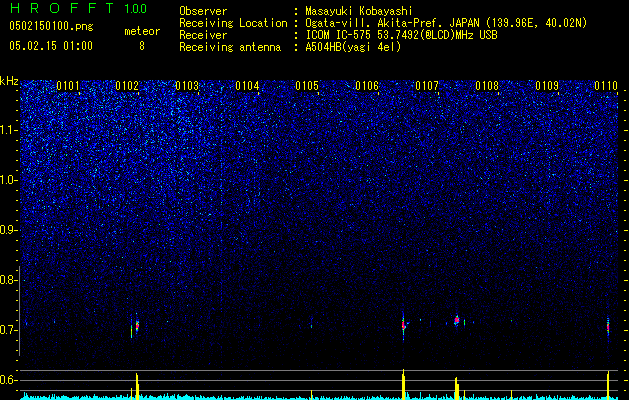
Task: Click the ICOM IC-575 receiver text
Action: (401, 35)
